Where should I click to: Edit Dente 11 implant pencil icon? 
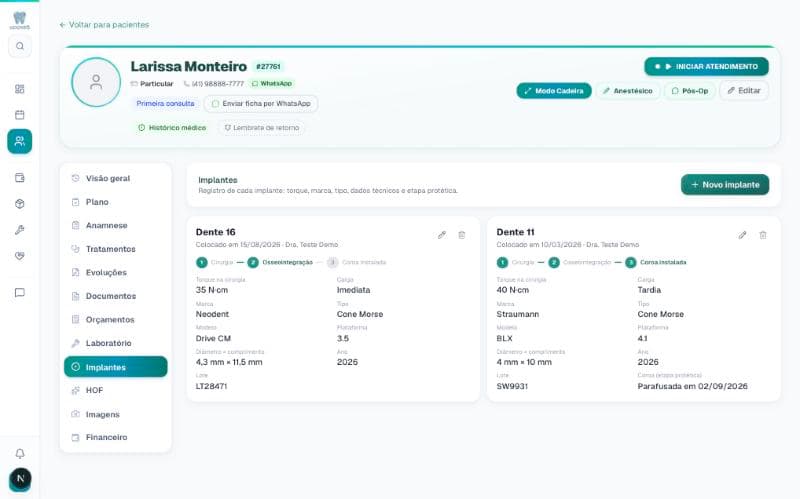[742, 235]
